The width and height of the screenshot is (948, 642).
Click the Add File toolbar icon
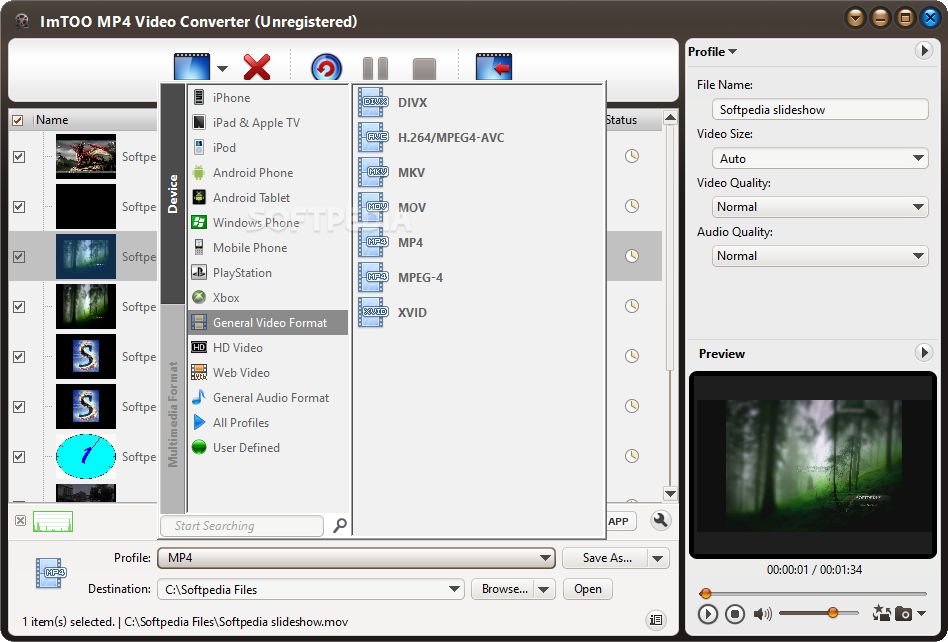pyautogui.click(x=192, y=67)
